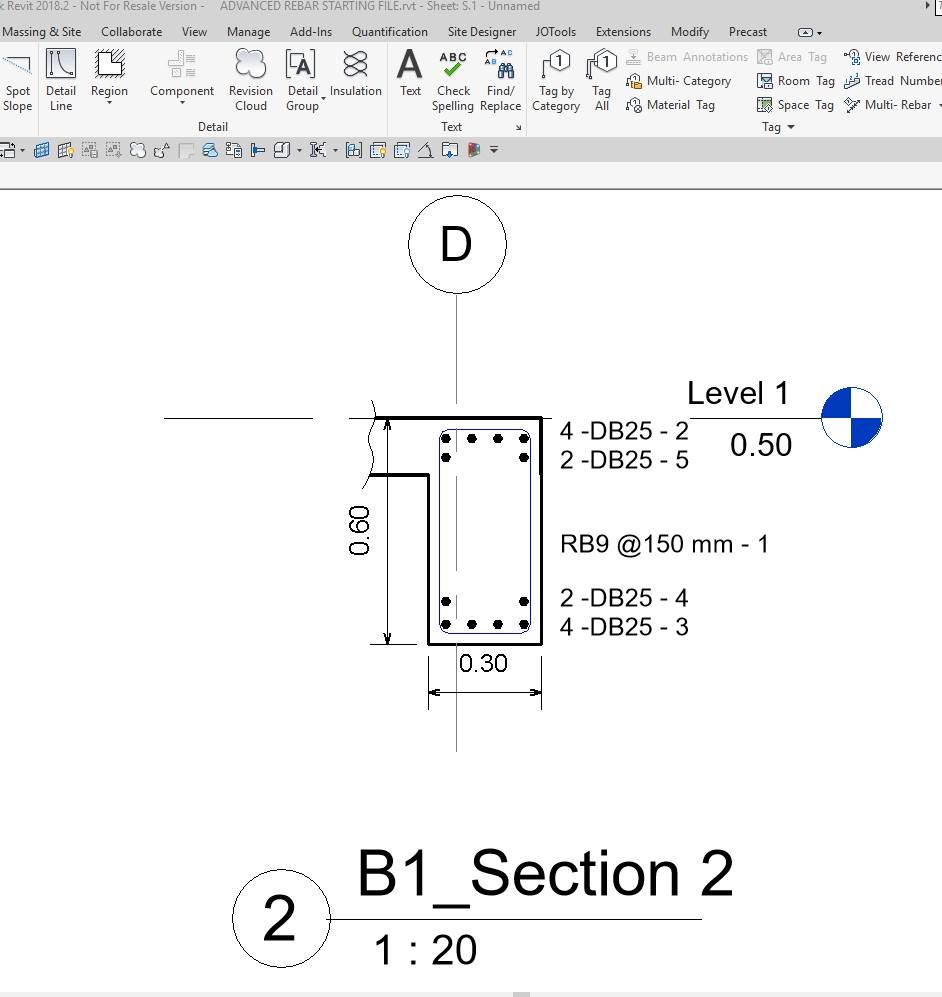Image resolution: width=942 pixels, height=997 pixels.
Task: Expand the Tag panel dropdown
Action: tap(791, 127)
